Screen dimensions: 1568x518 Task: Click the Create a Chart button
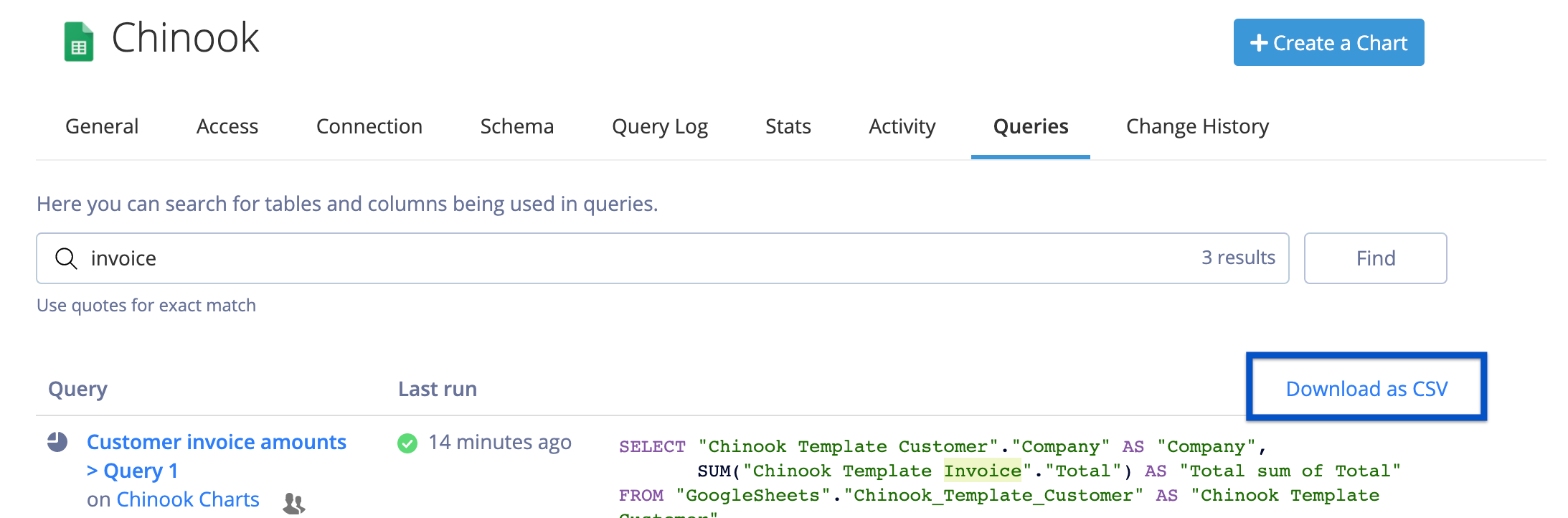pos(1328,42)
